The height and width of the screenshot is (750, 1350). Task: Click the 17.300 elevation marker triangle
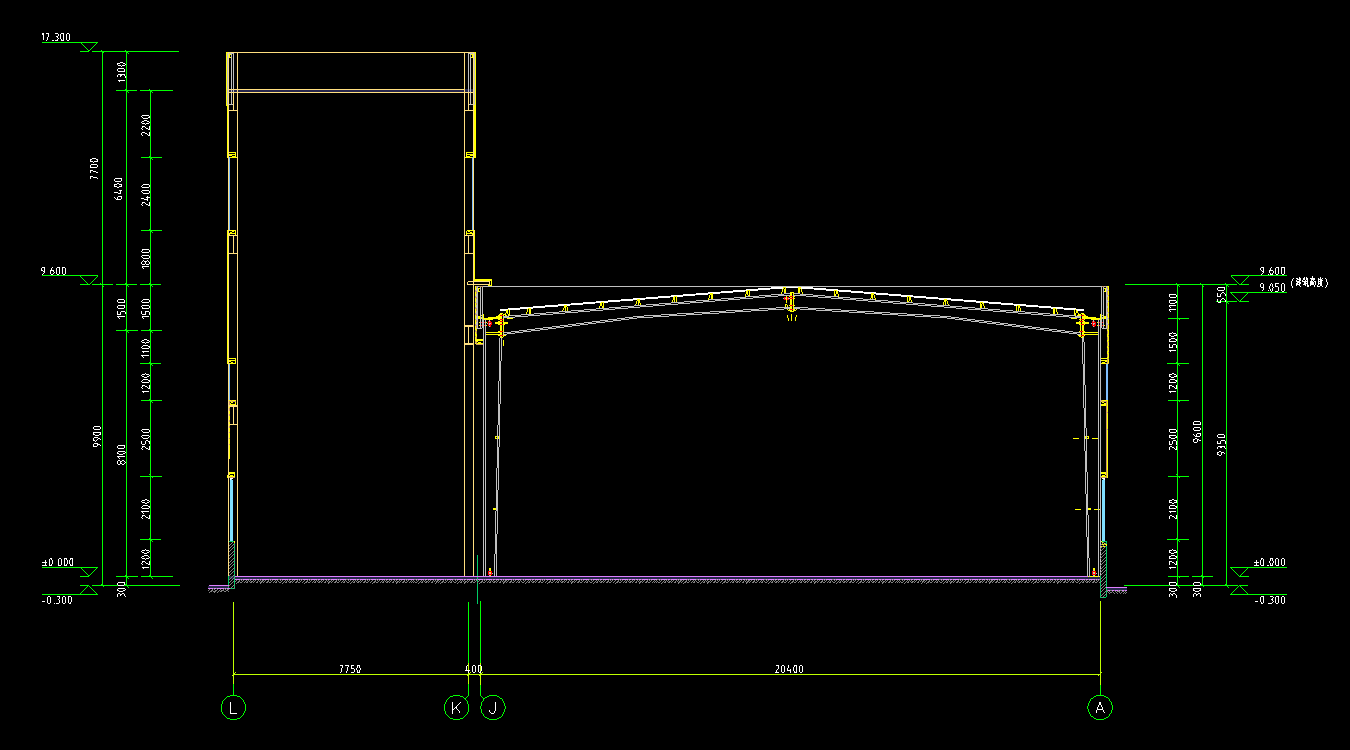click(88, 47)
